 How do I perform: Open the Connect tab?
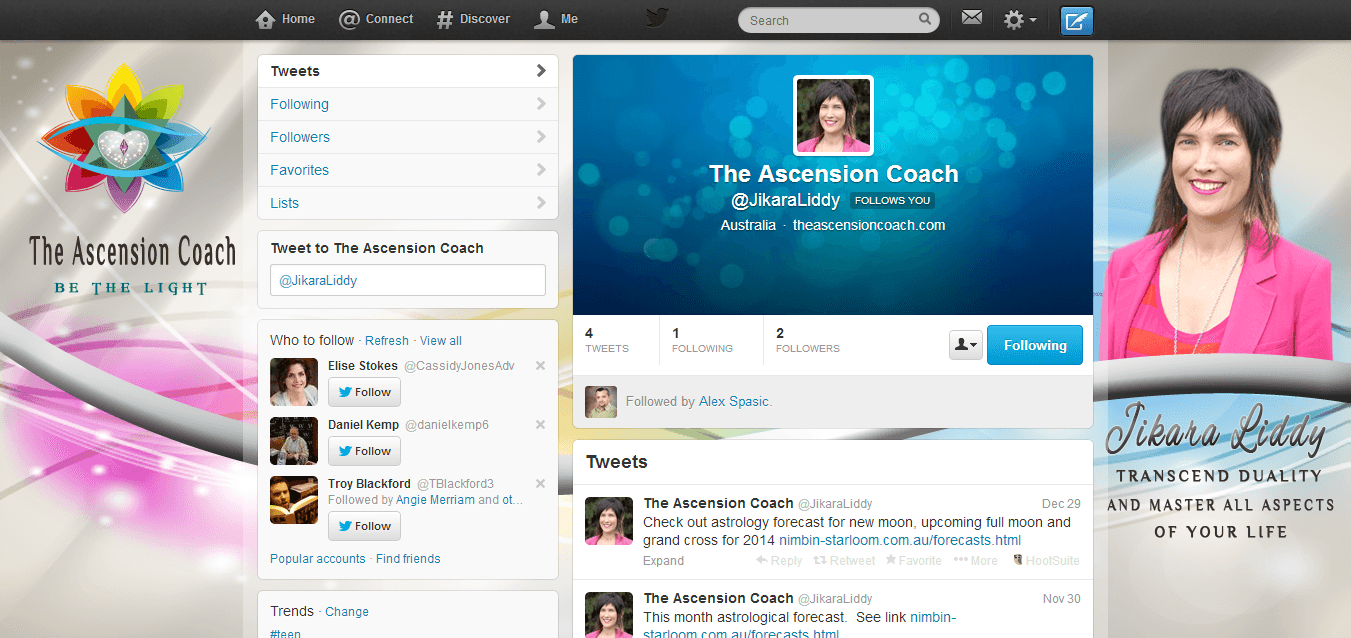point(376,19)
